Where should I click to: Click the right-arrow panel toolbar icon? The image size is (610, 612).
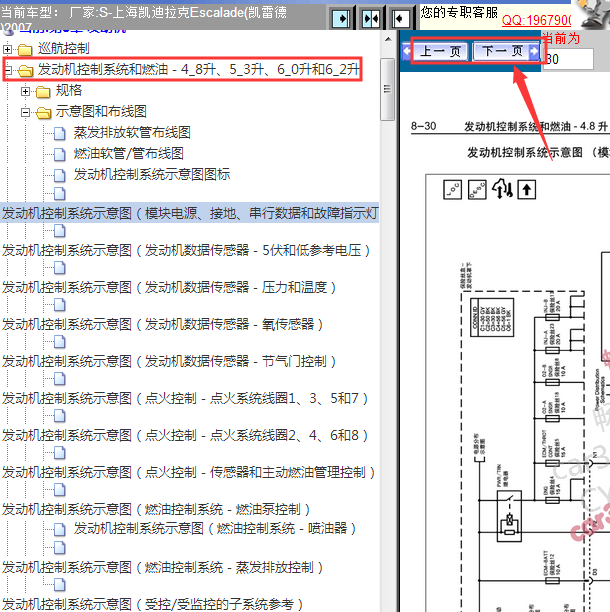tap(341, 18)
